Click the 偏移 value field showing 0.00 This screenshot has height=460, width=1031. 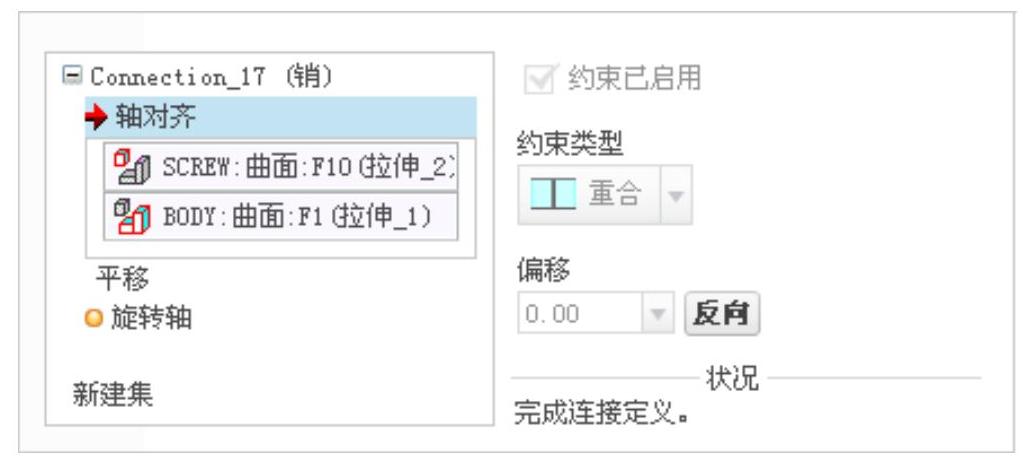[579, 313]
